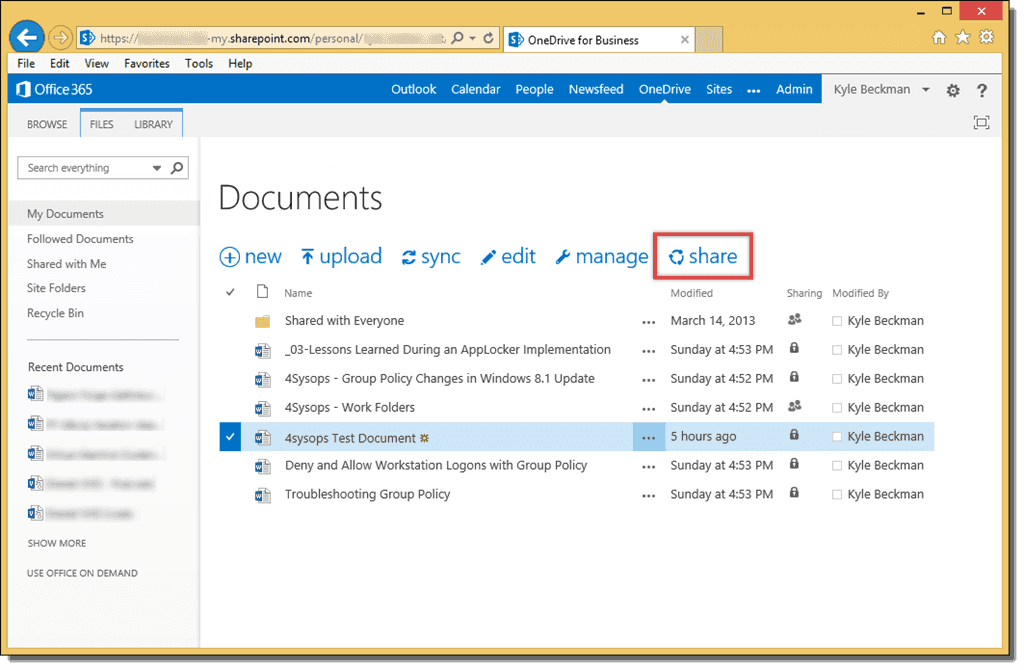Open the Tools menu
Viewport: 1024px width, 670px height.
click(x=199, y=63)
